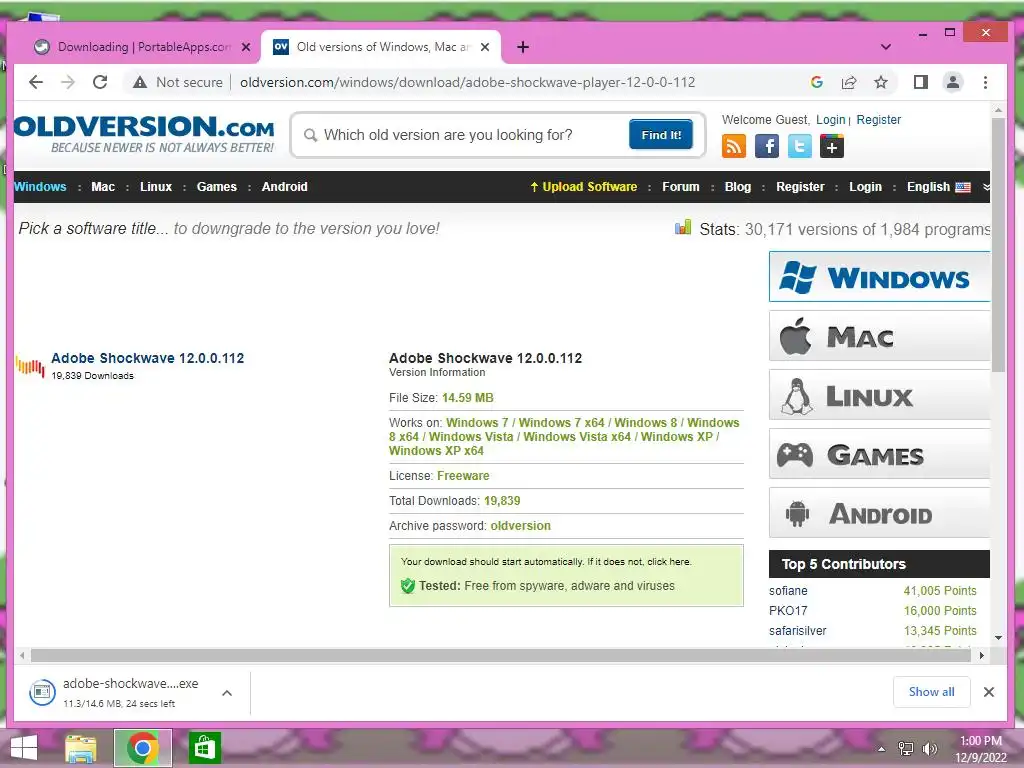
Task: Open File Explorer from the taskbar
Action: click(x=80, y=748)
